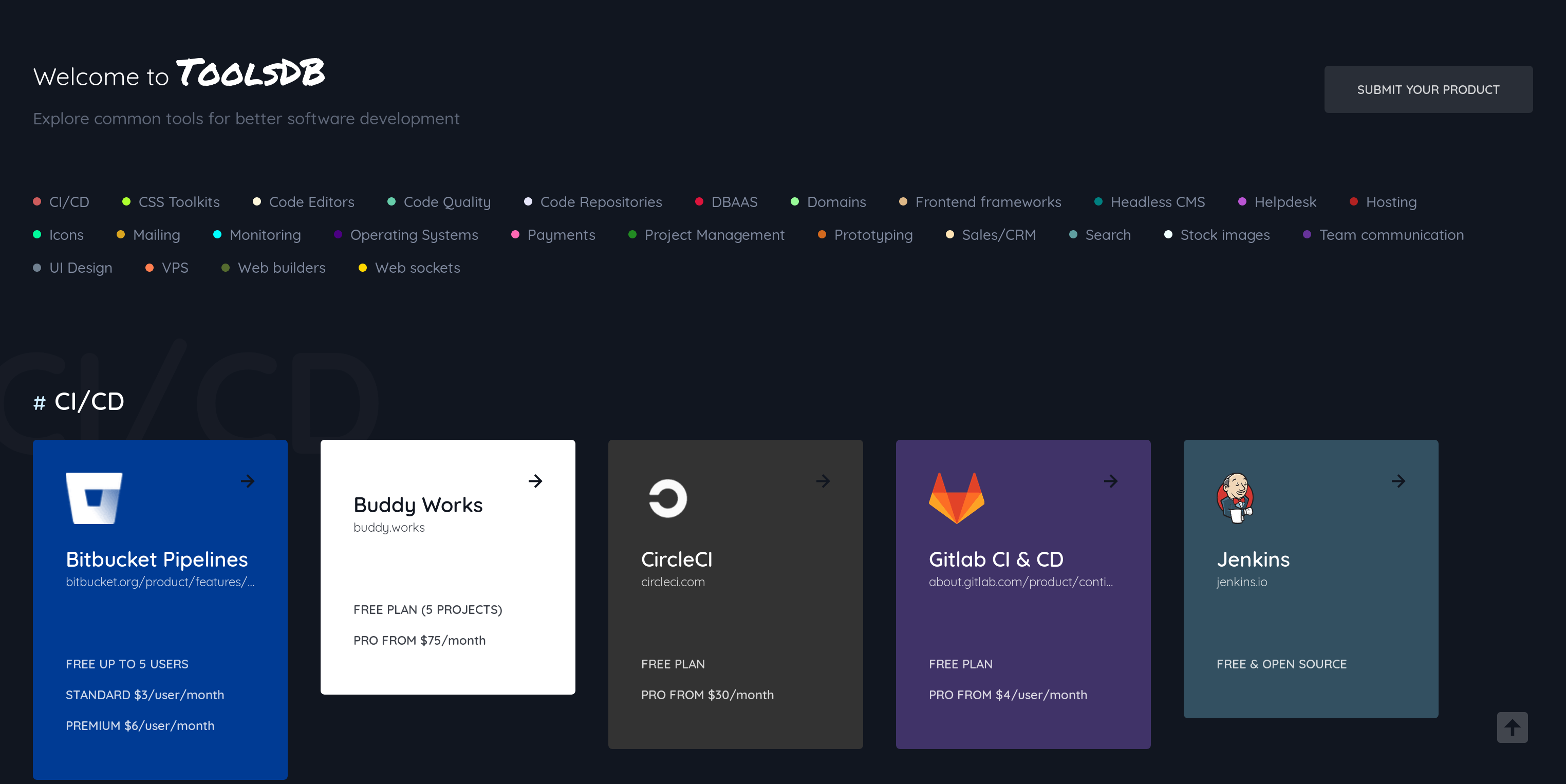The height and width of the screenshot is (784, 1566).
Task: Open the circleci.com link
Action: point(673,582)
